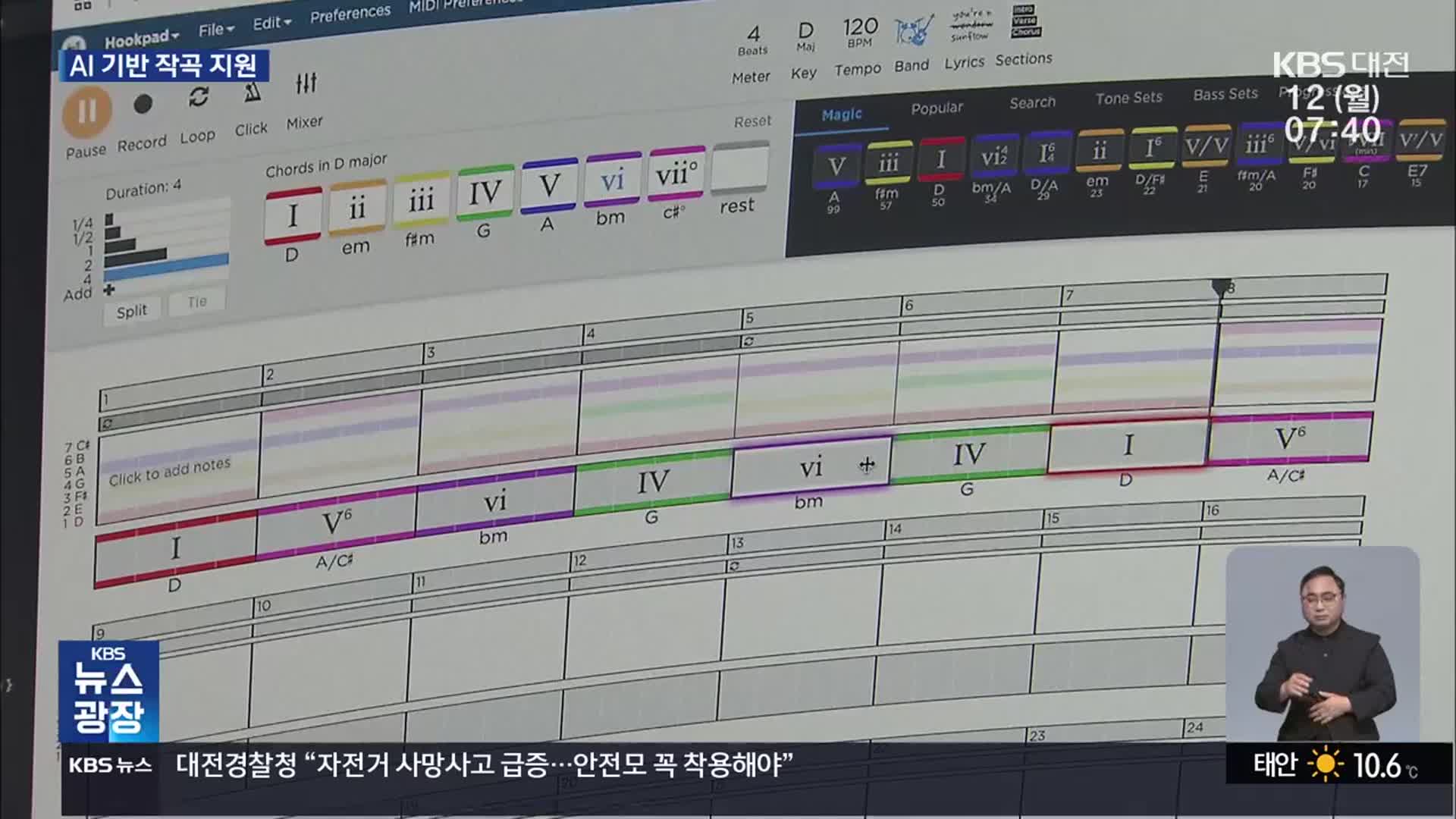Click the Add plus icon under durations
Viewport: 1456px width, 819px height.
[108, 290]
